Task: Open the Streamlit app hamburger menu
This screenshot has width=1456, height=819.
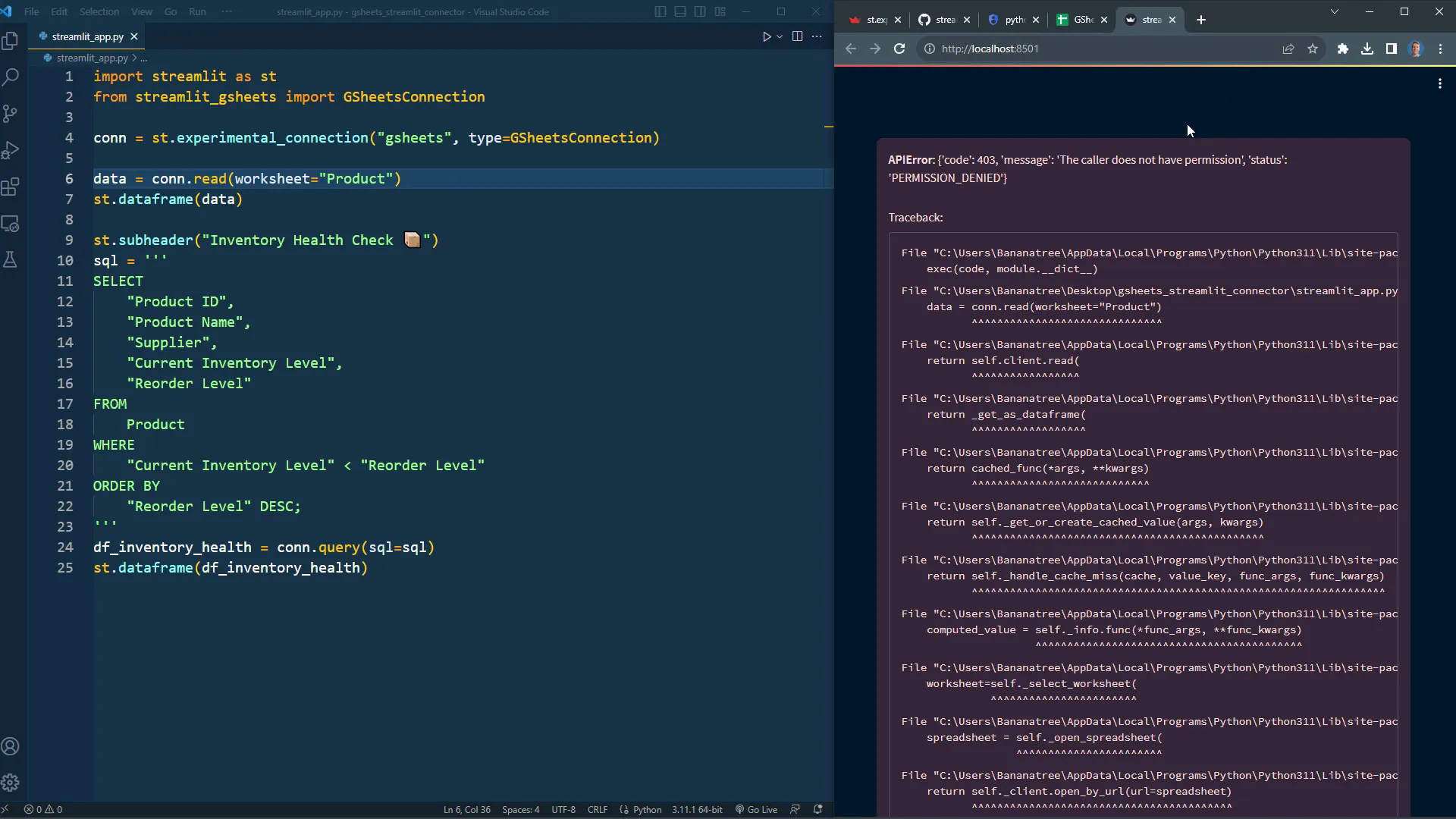Action: click(1439, 84)
